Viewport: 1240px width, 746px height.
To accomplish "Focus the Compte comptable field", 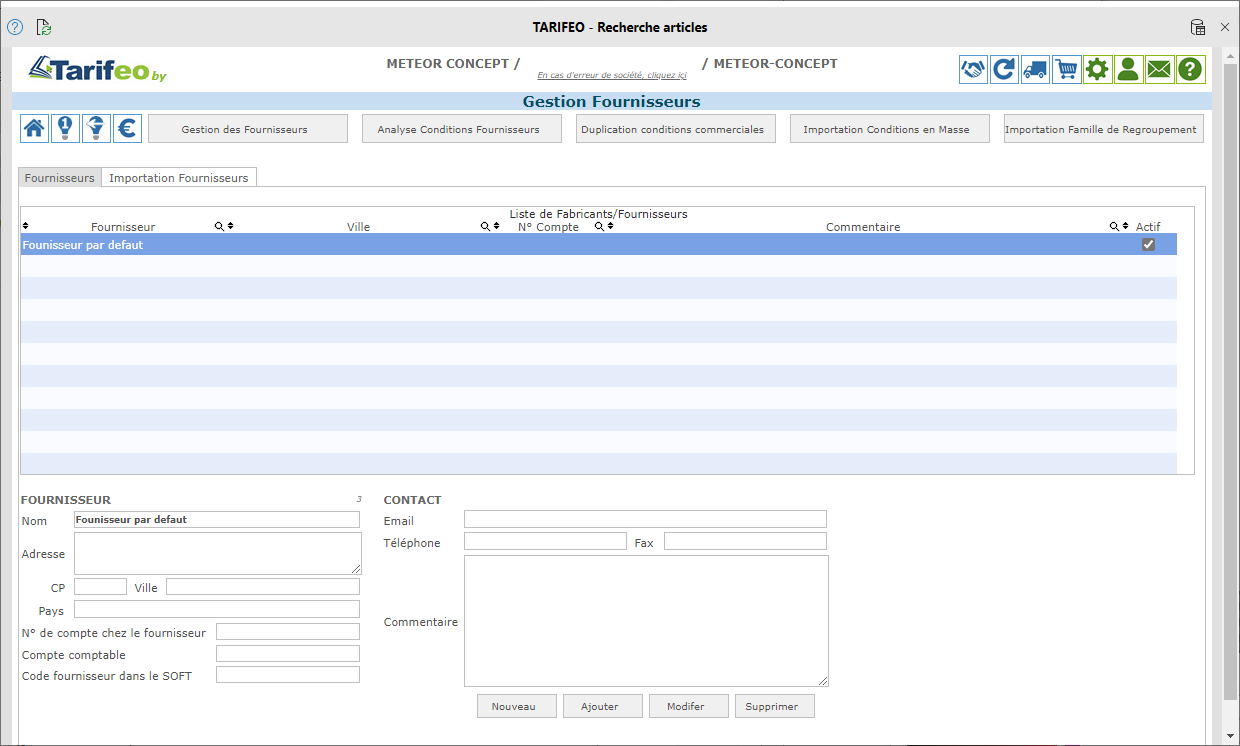I will 288,653.
